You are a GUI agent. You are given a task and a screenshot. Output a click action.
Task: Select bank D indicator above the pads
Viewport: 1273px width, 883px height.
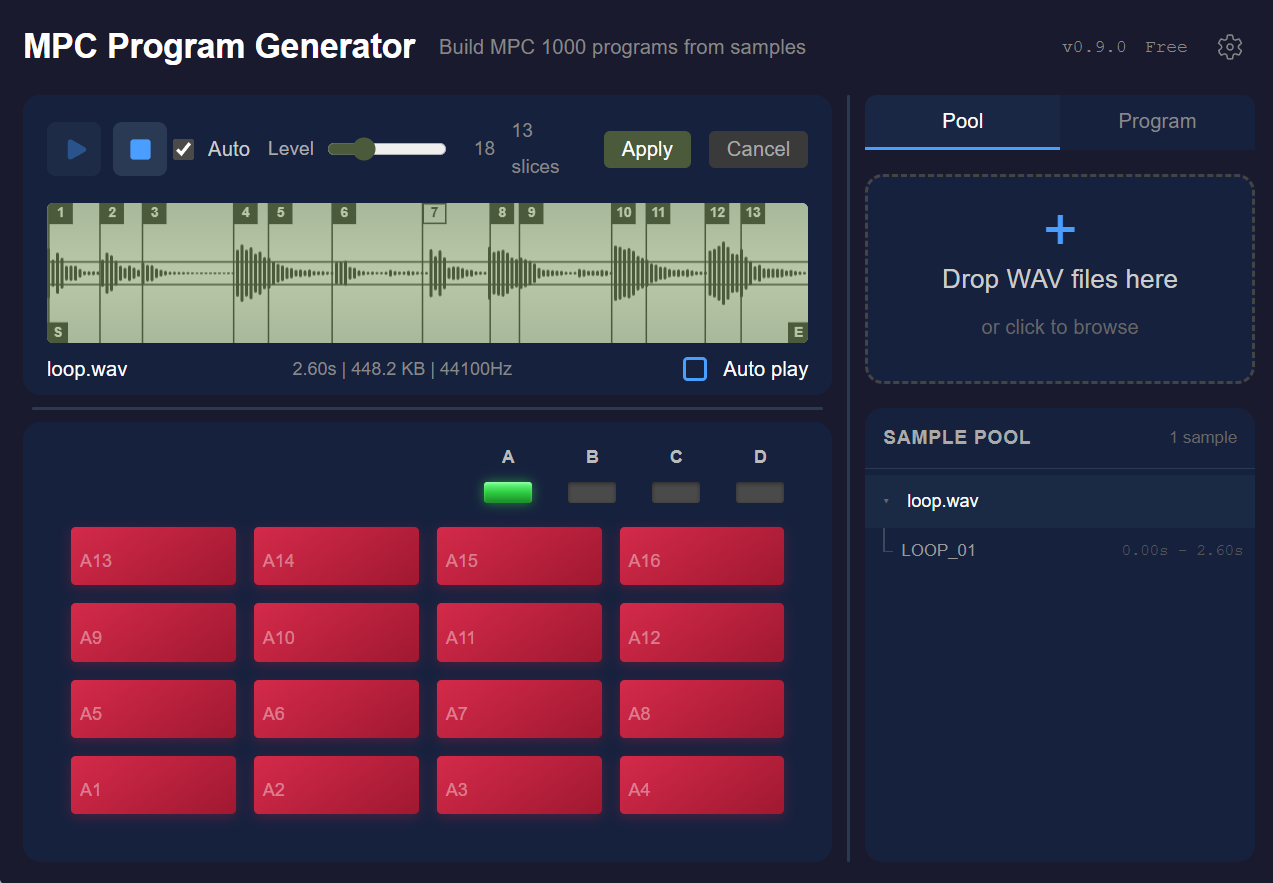click(759, 492)
